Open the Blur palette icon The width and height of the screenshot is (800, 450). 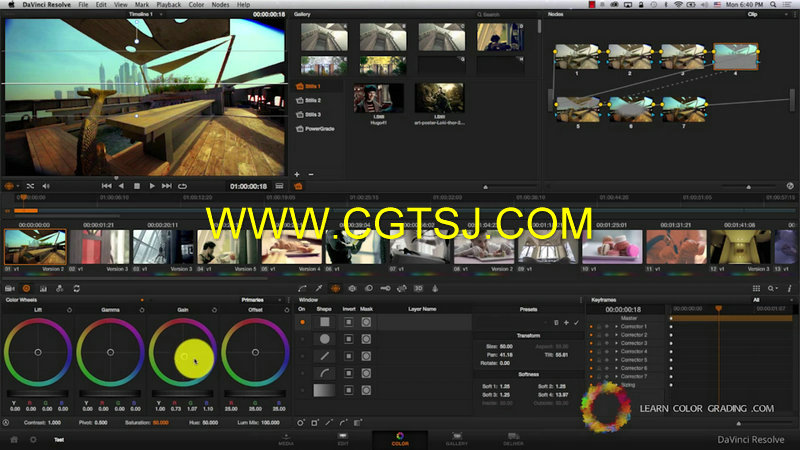click(x=368, y=288)
